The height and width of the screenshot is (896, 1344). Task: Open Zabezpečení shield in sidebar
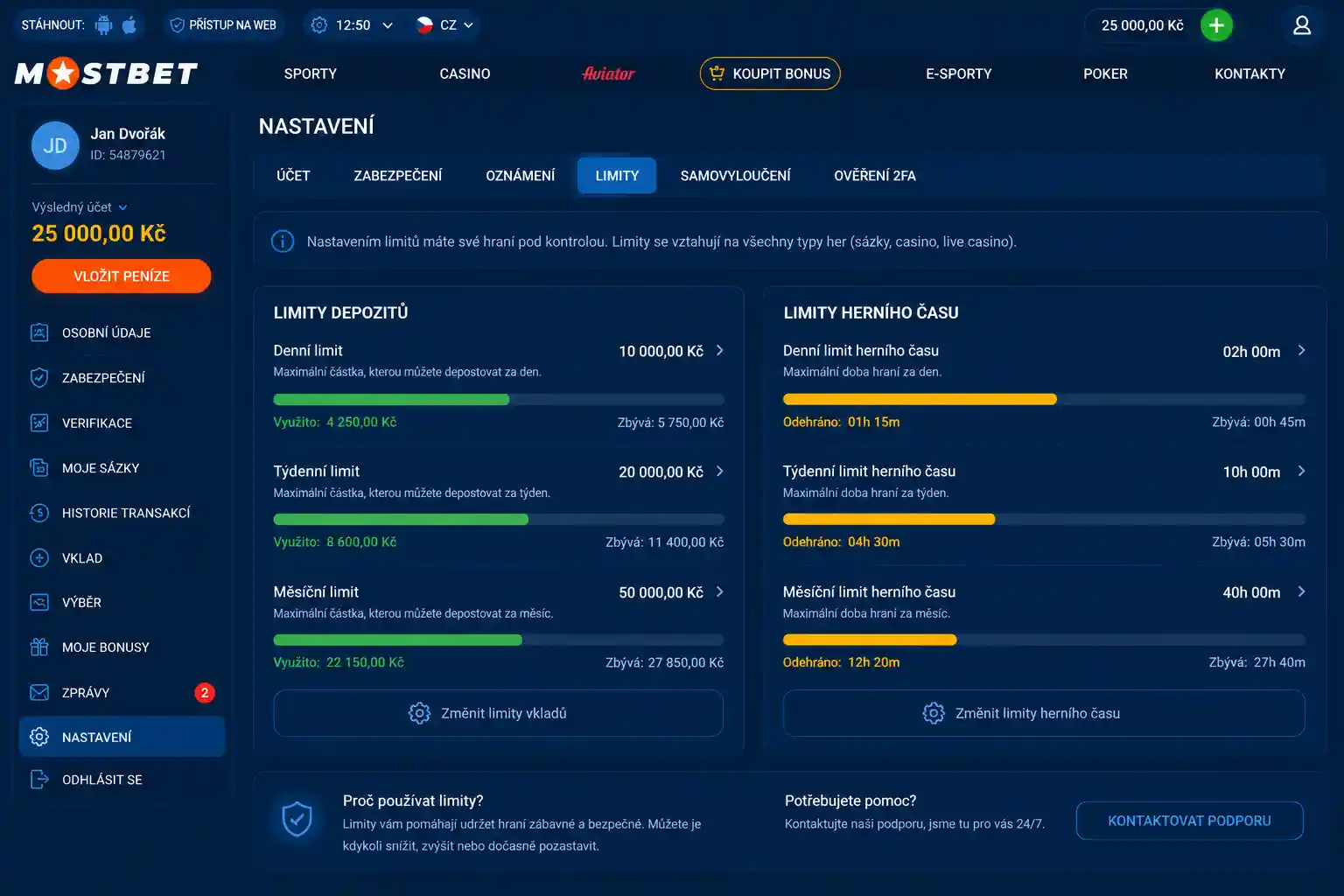[122, 378]
